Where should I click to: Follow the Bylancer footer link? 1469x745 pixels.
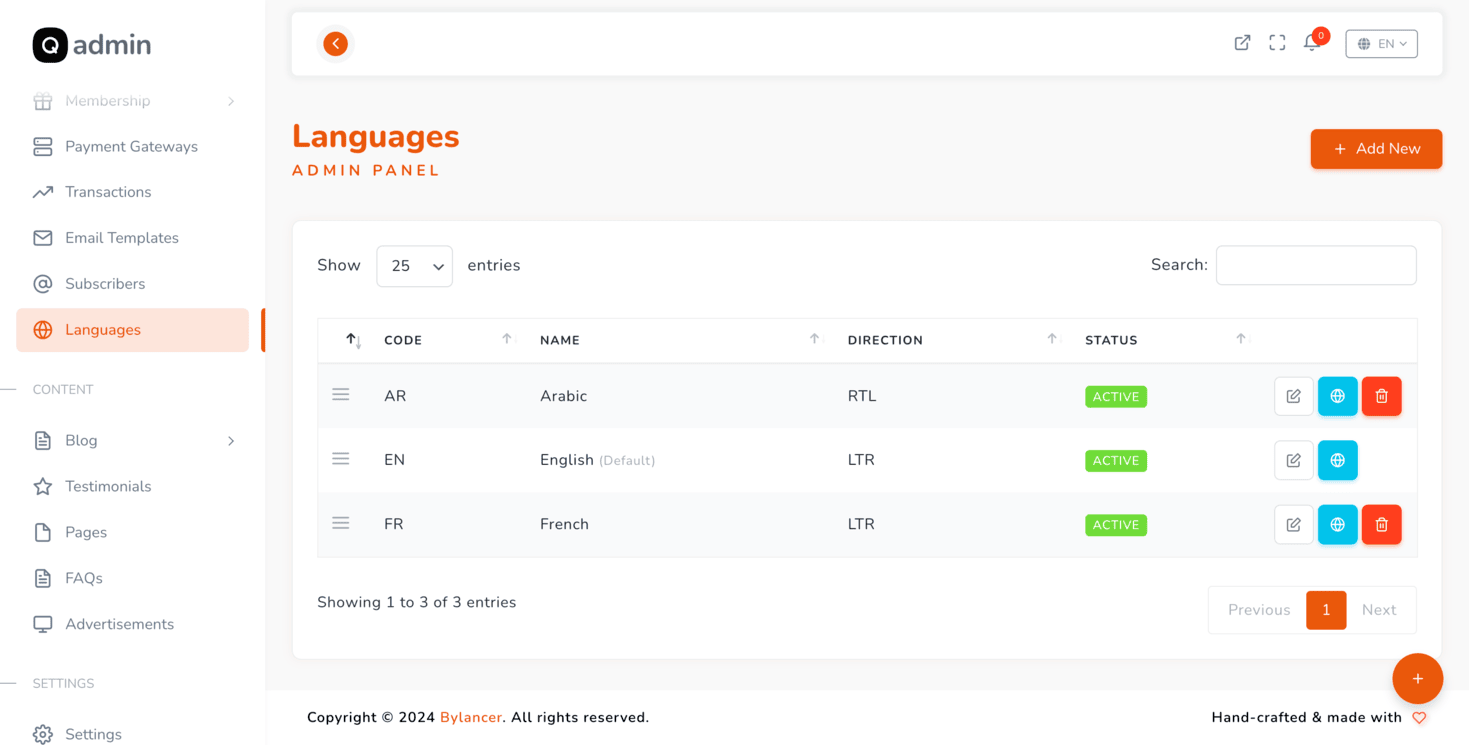coord(470,717)
